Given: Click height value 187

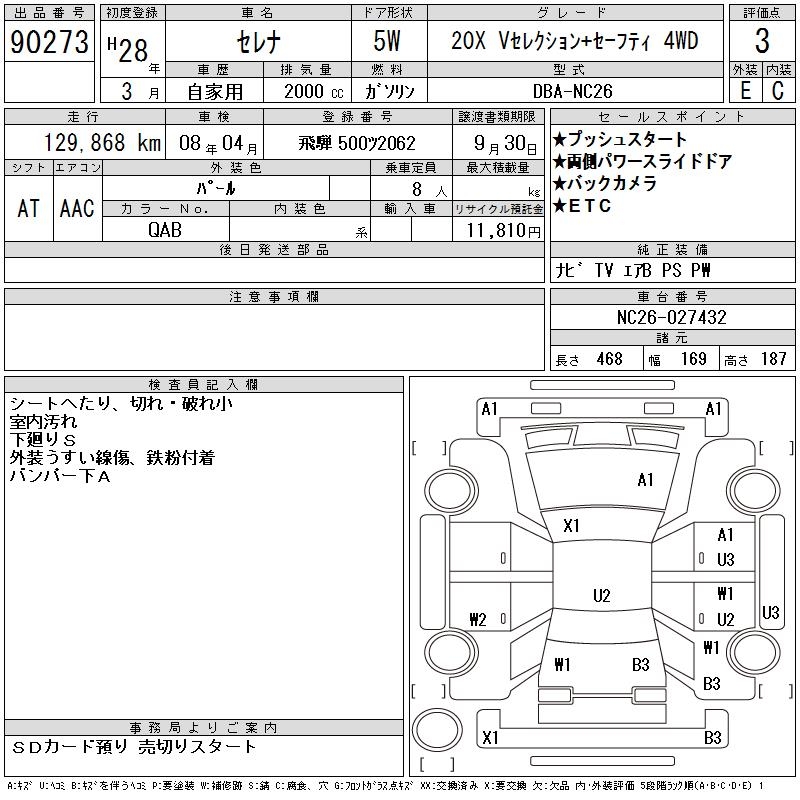Looking at the screenshot, I should [773, 359].
